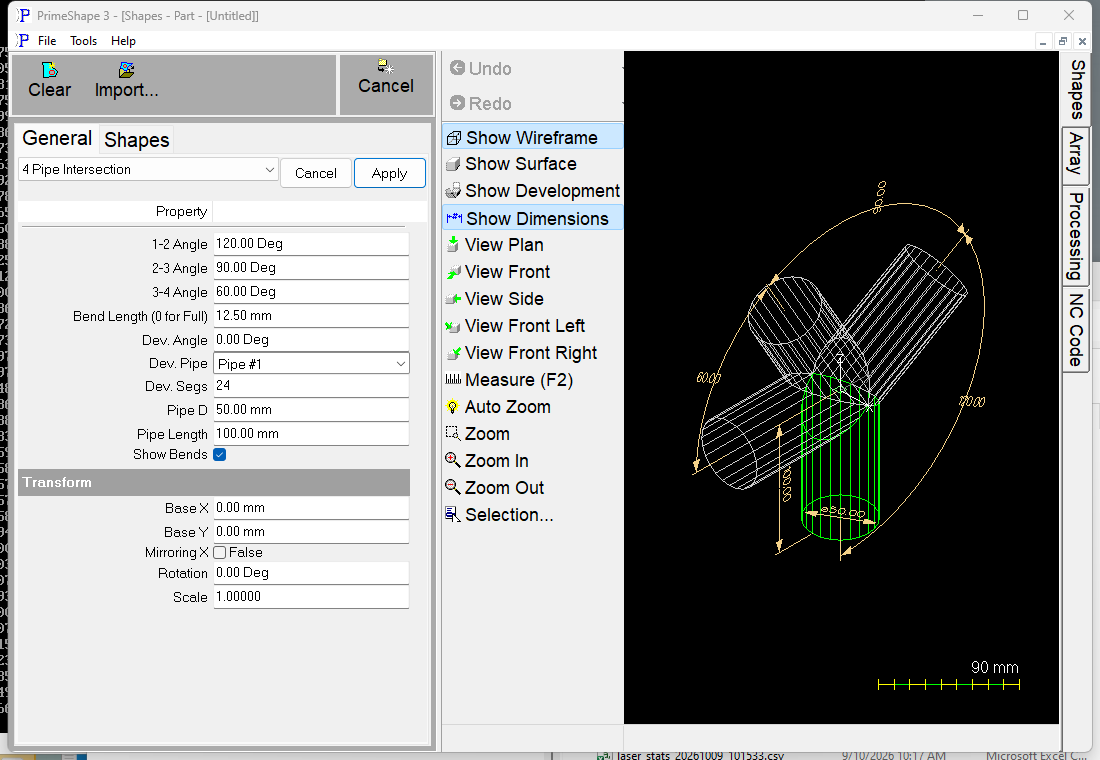Screen dimensions: 1100x760
Task: Edit the Rotation field
Action: pos(311,573)
